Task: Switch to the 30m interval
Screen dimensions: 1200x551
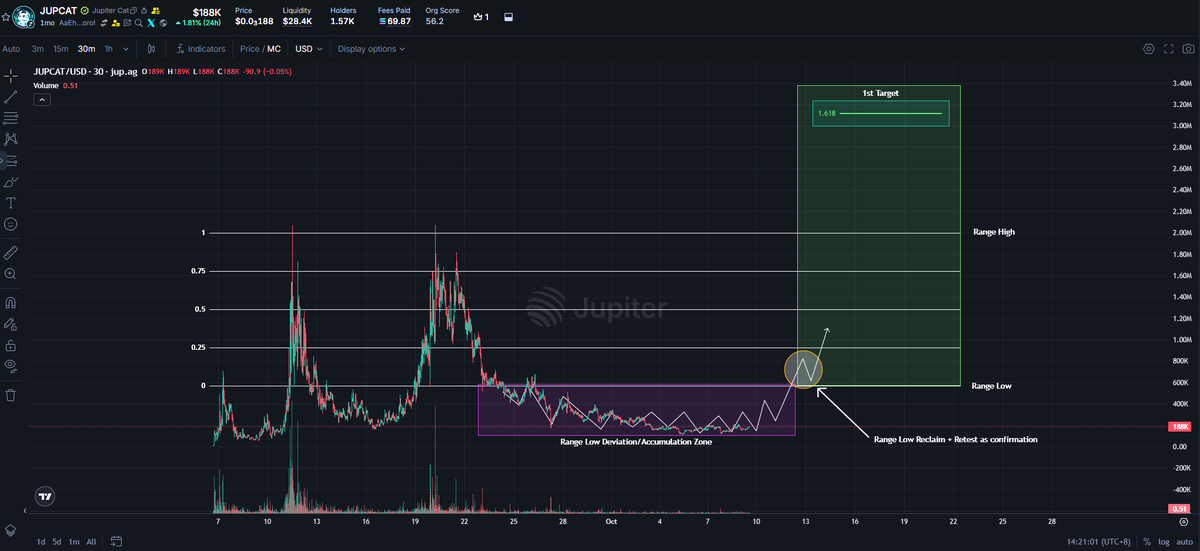Action: [x=87, y=48]
